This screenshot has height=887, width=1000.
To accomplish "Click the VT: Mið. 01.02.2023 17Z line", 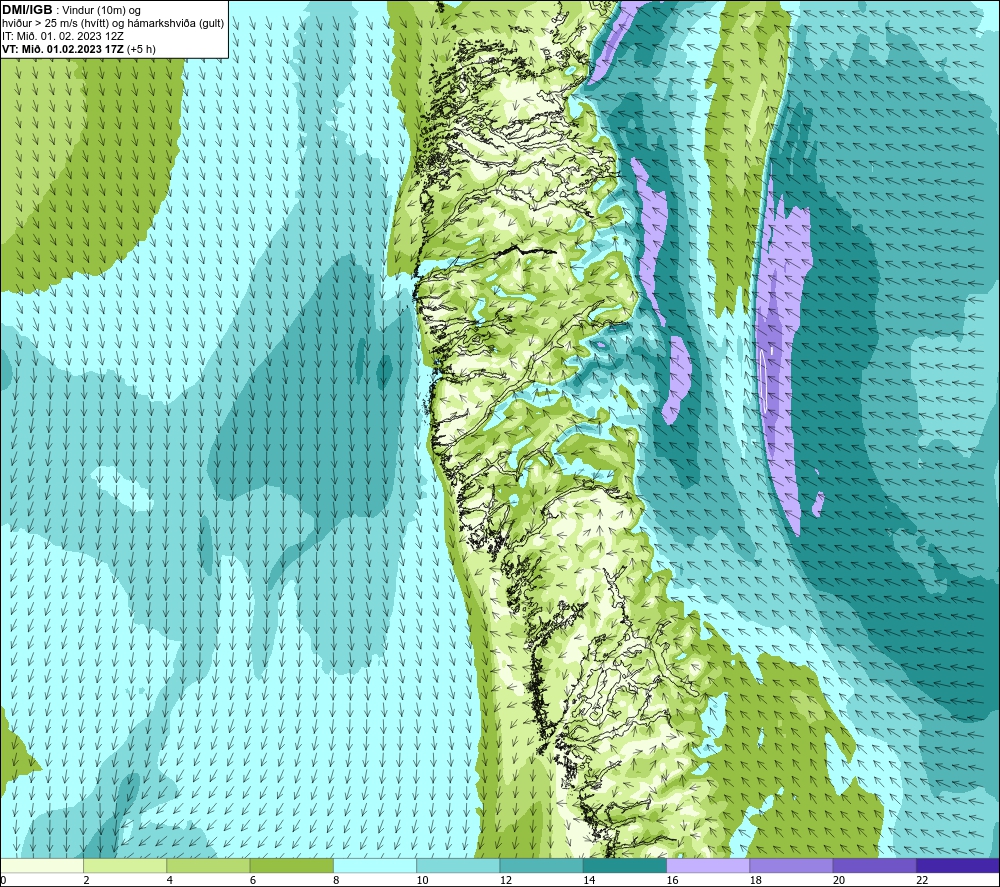I will tap(78, 49).
